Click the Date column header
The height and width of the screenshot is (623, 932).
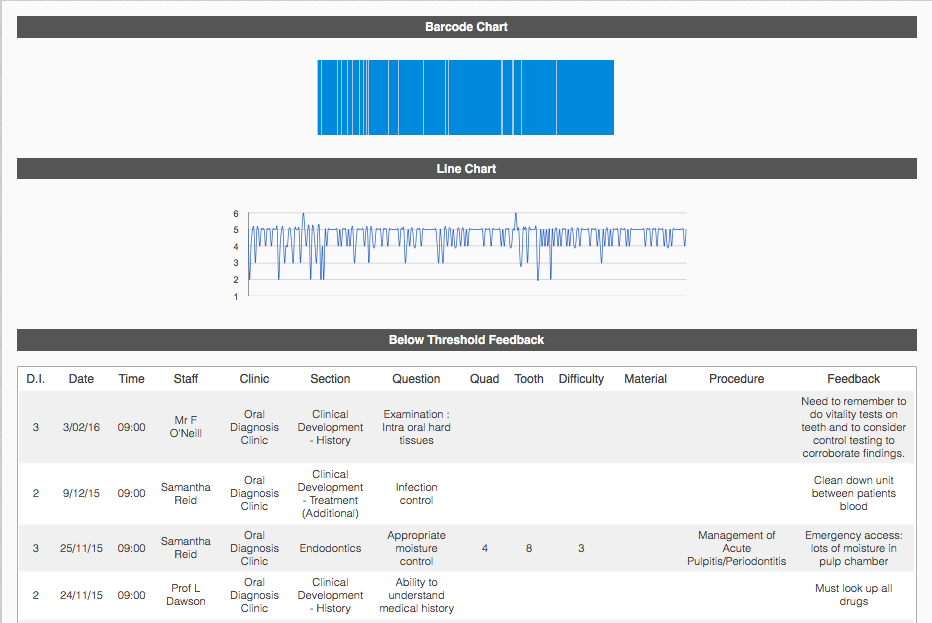pyautogui.click(x=81, y=379)
